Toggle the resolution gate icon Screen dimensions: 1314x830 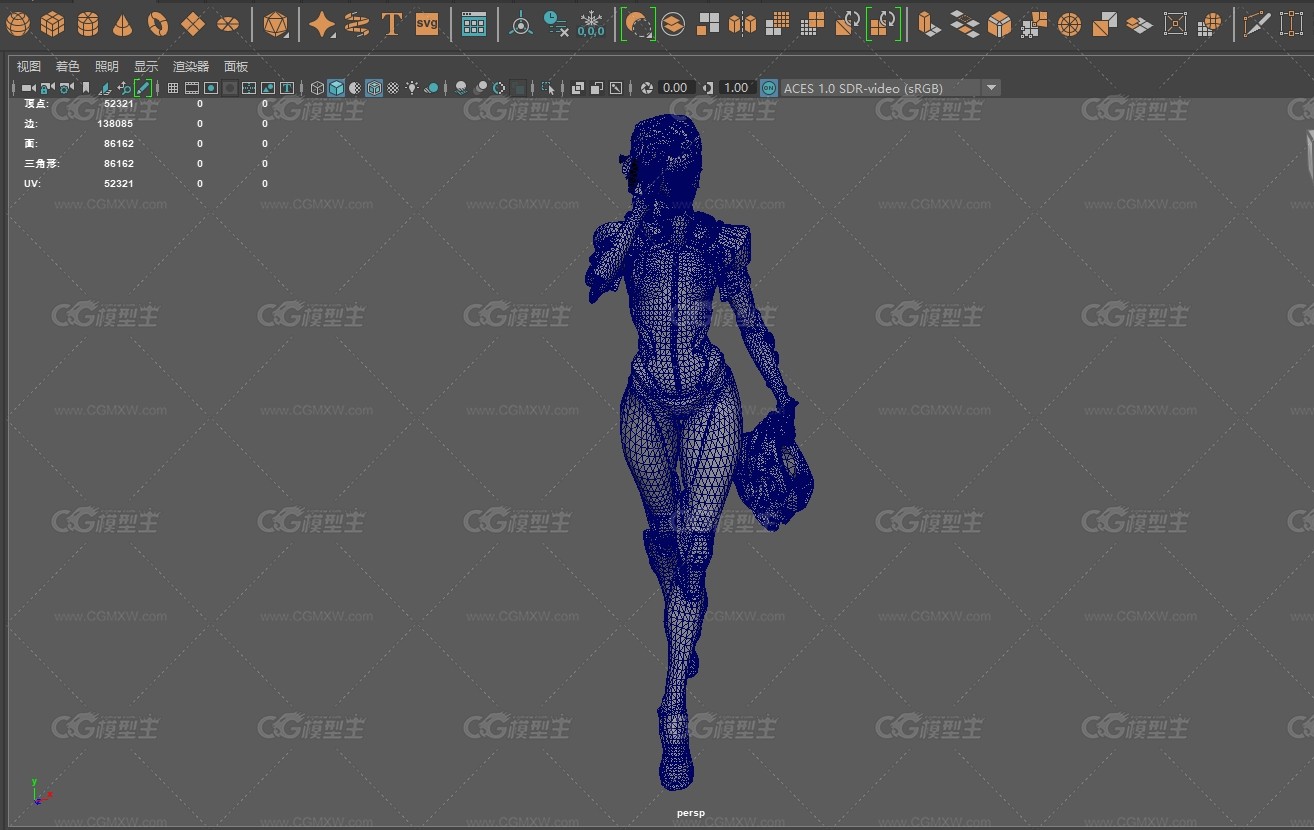point(210,88)
